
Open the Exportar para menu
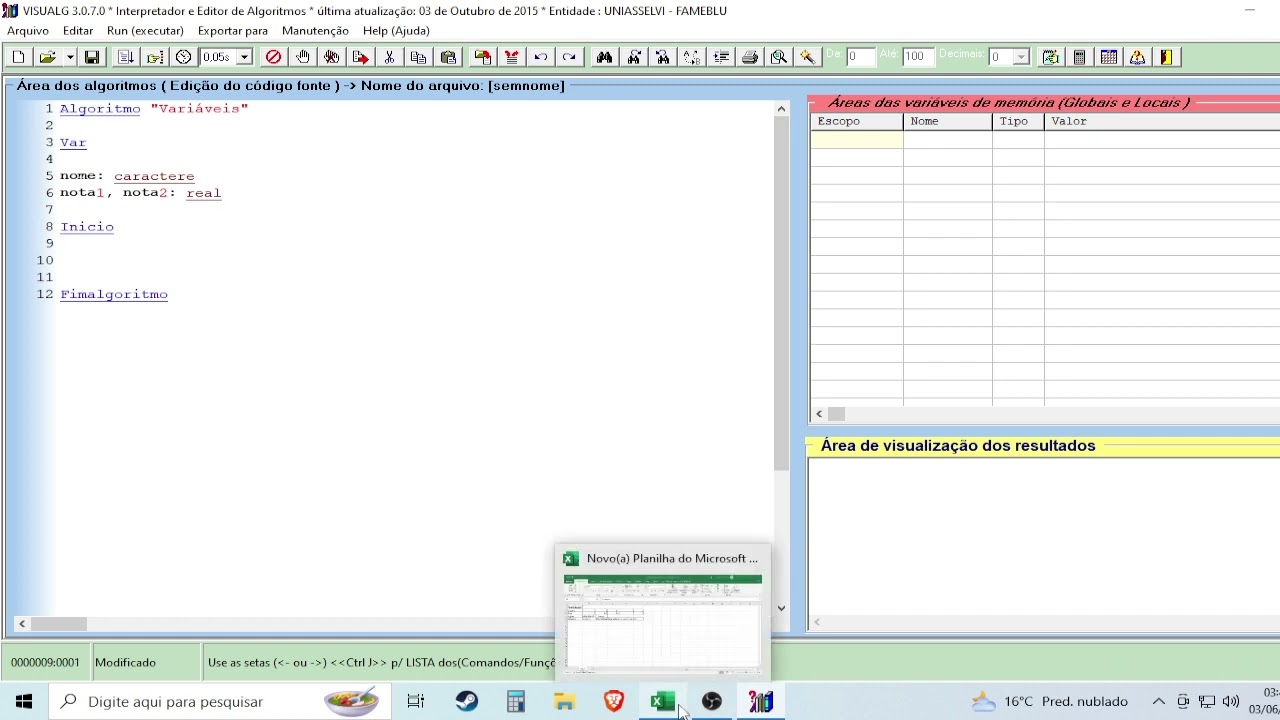[x=233, y=31]
